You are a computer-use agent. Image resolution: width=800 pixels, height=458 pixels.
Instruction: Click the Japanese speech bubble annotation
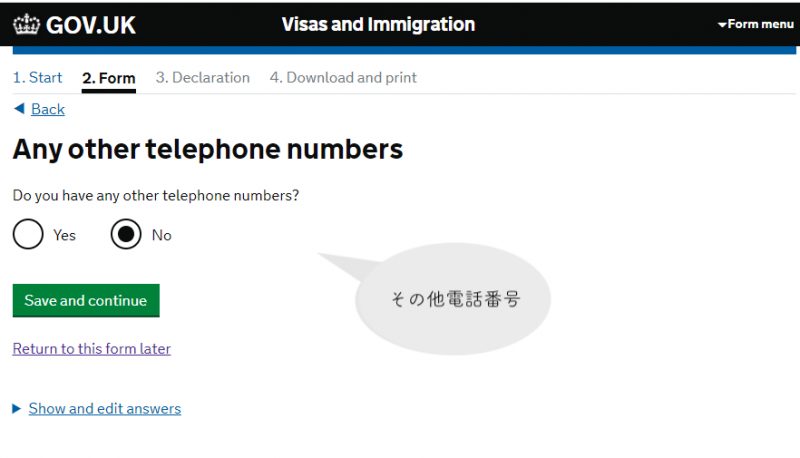[453, 299]
